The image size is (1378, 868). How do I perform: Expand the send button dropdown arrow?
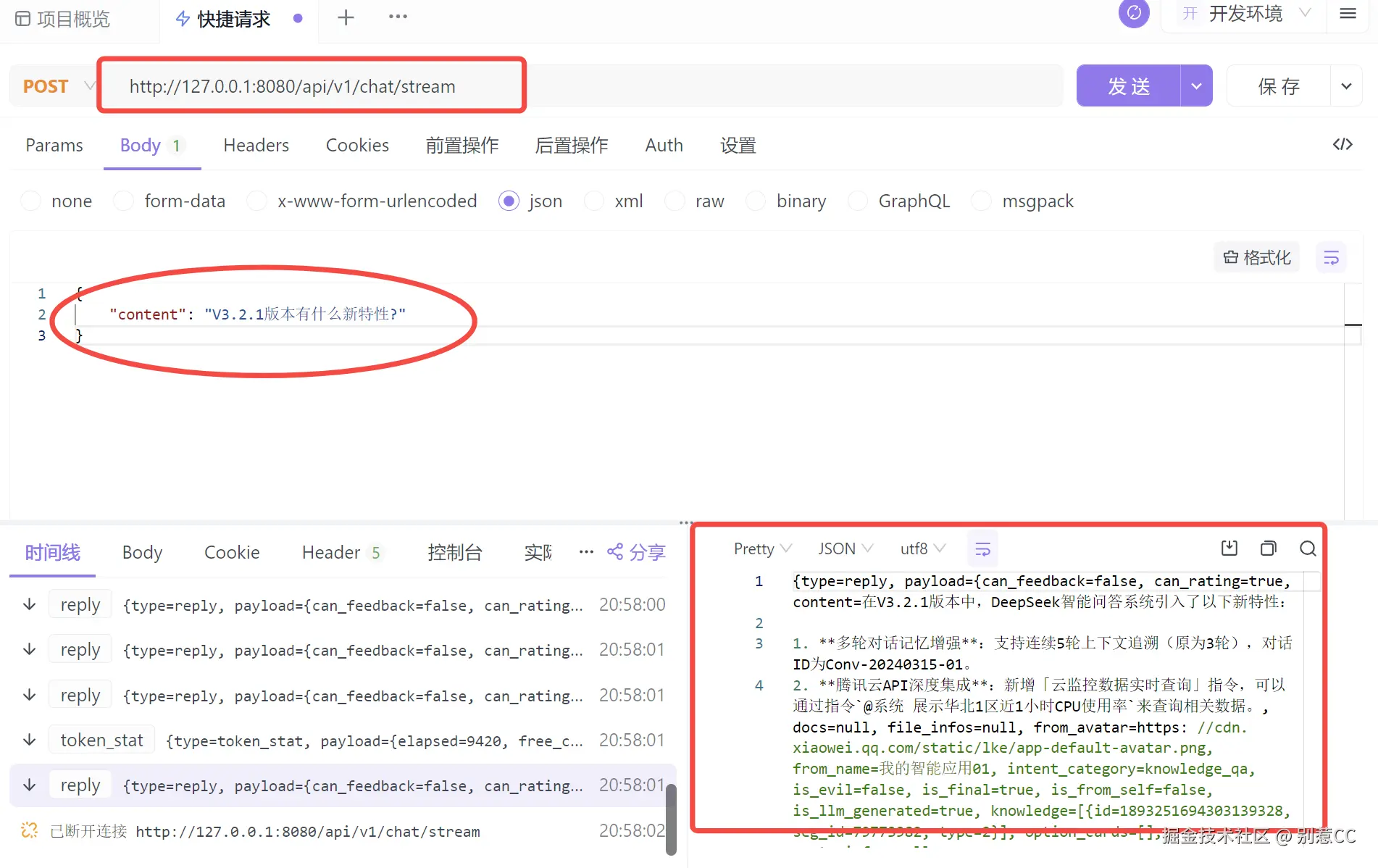1196,86
